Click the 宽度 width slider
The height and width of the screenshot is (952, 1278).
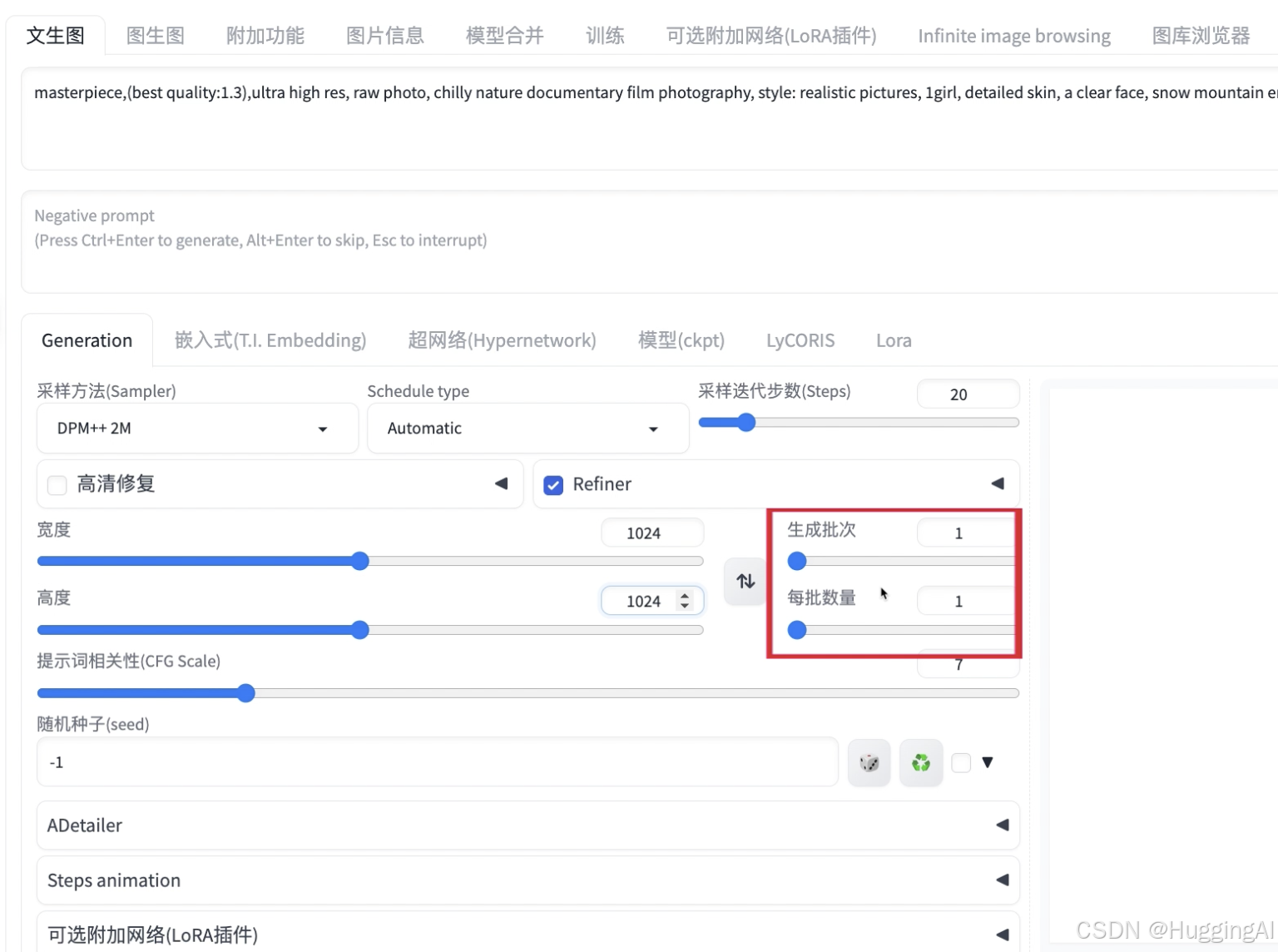(x=370, y=562)
